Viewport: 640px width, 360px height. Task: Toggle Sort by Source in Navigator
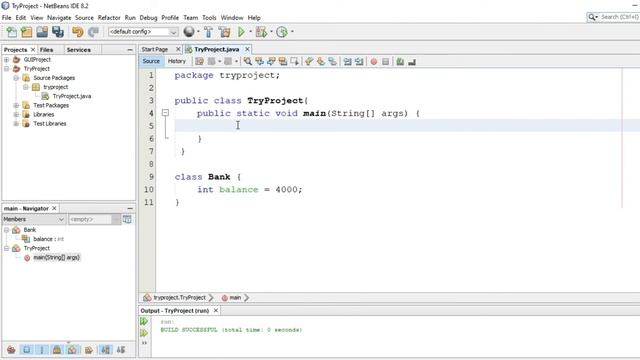coord(121,350)
